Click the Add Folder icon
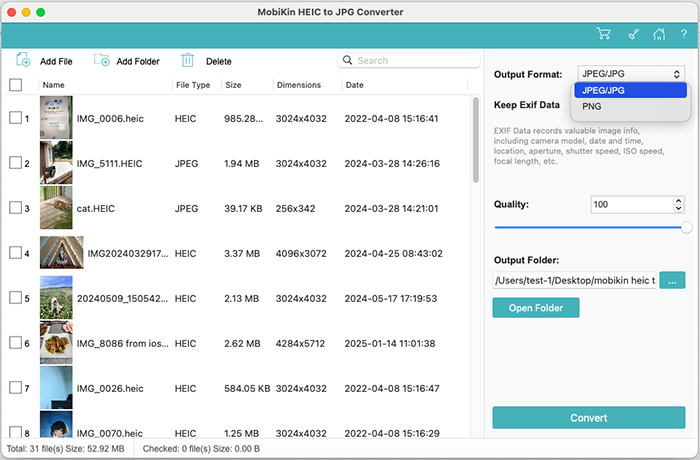This screenshot has width=700, height=460. pos(102,60)
